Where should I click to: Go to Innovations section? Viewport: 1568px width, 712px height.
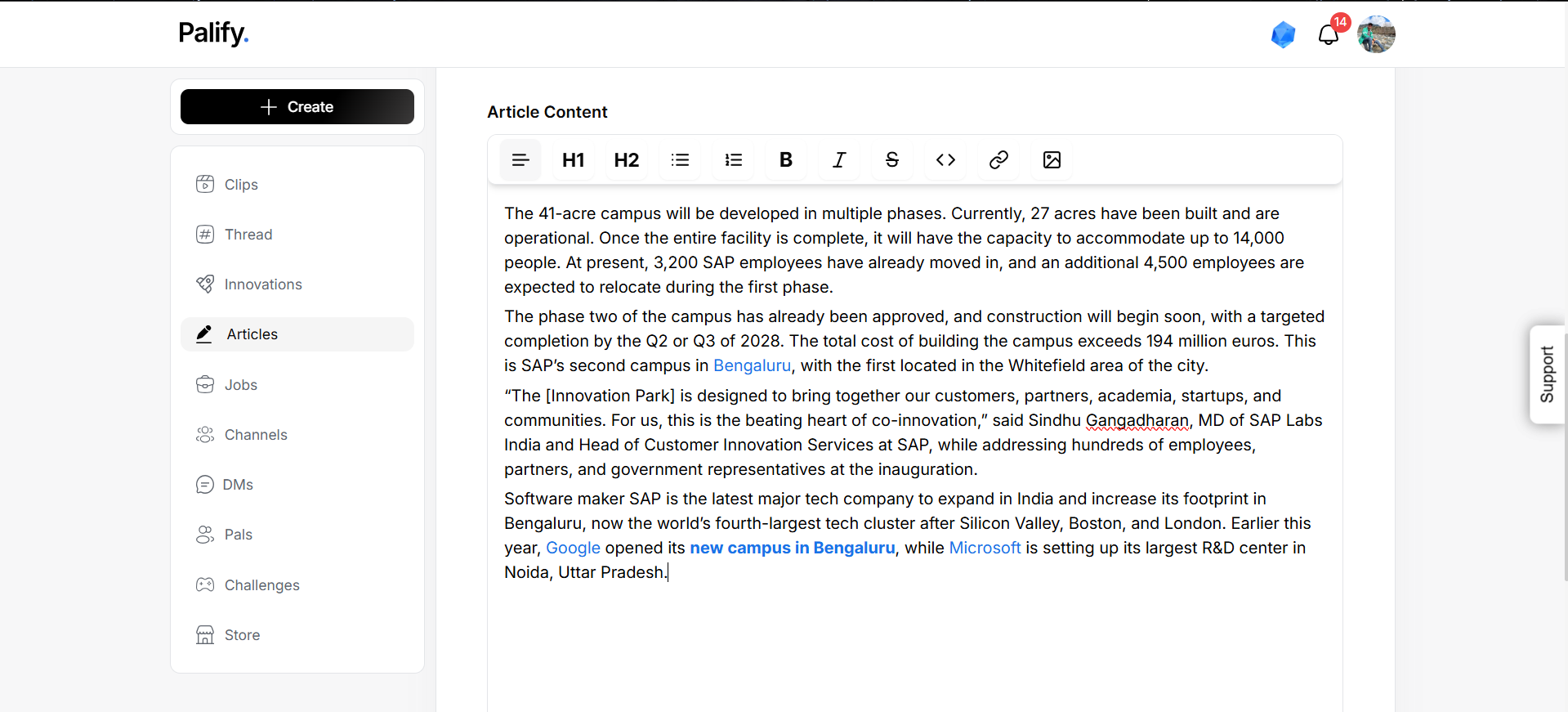pos(297,284)
